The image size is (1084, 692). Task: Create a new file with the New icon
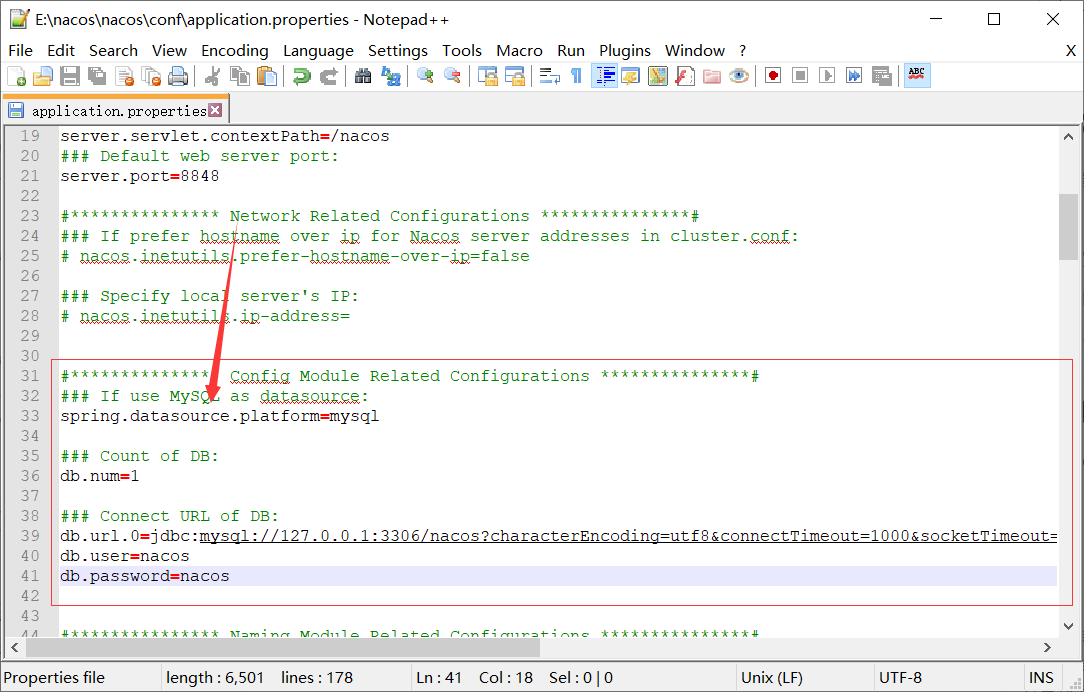(x=16, y=75)
